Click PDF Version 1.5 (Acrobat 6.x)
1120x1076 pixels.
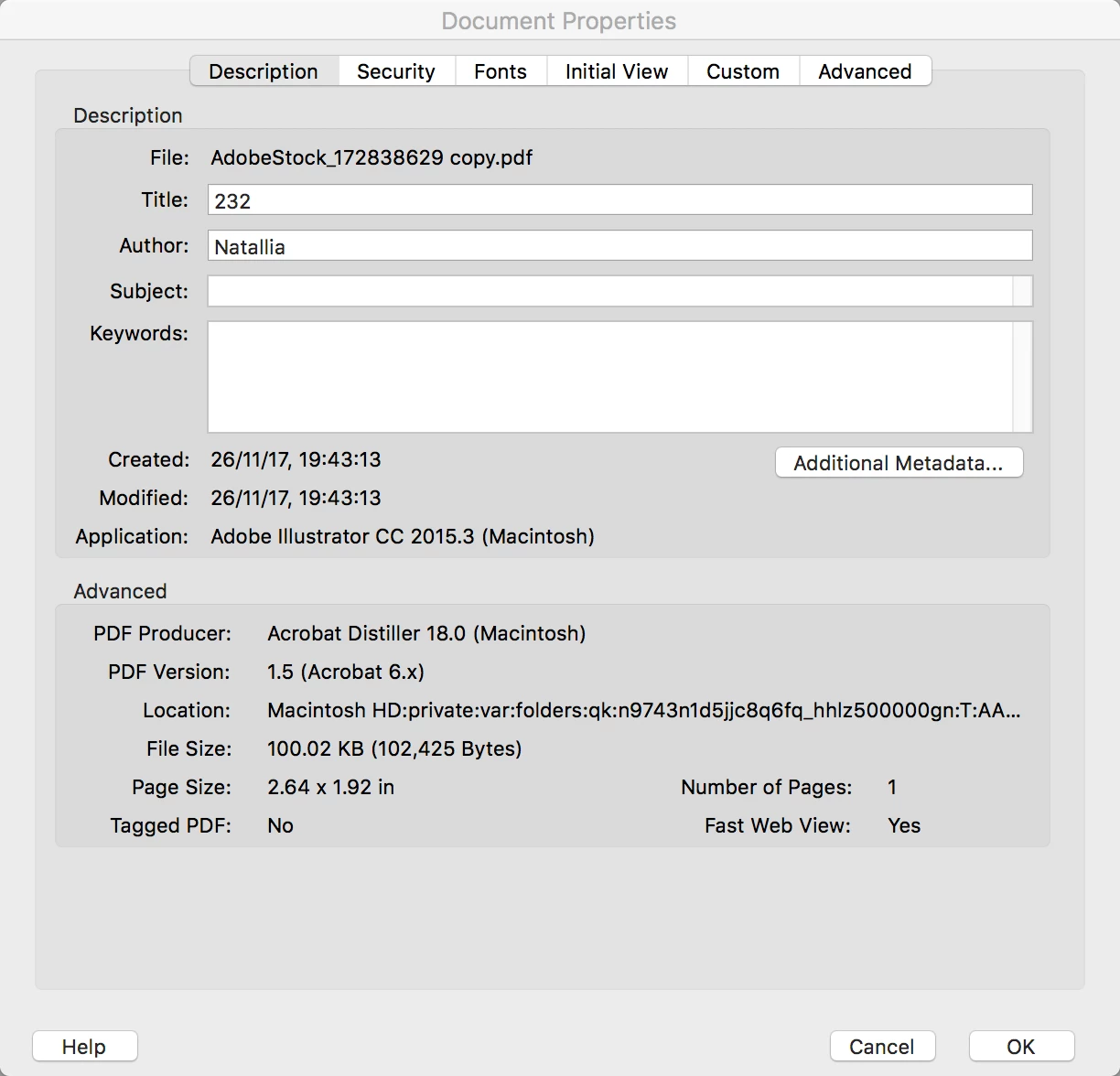click(346, 672)
